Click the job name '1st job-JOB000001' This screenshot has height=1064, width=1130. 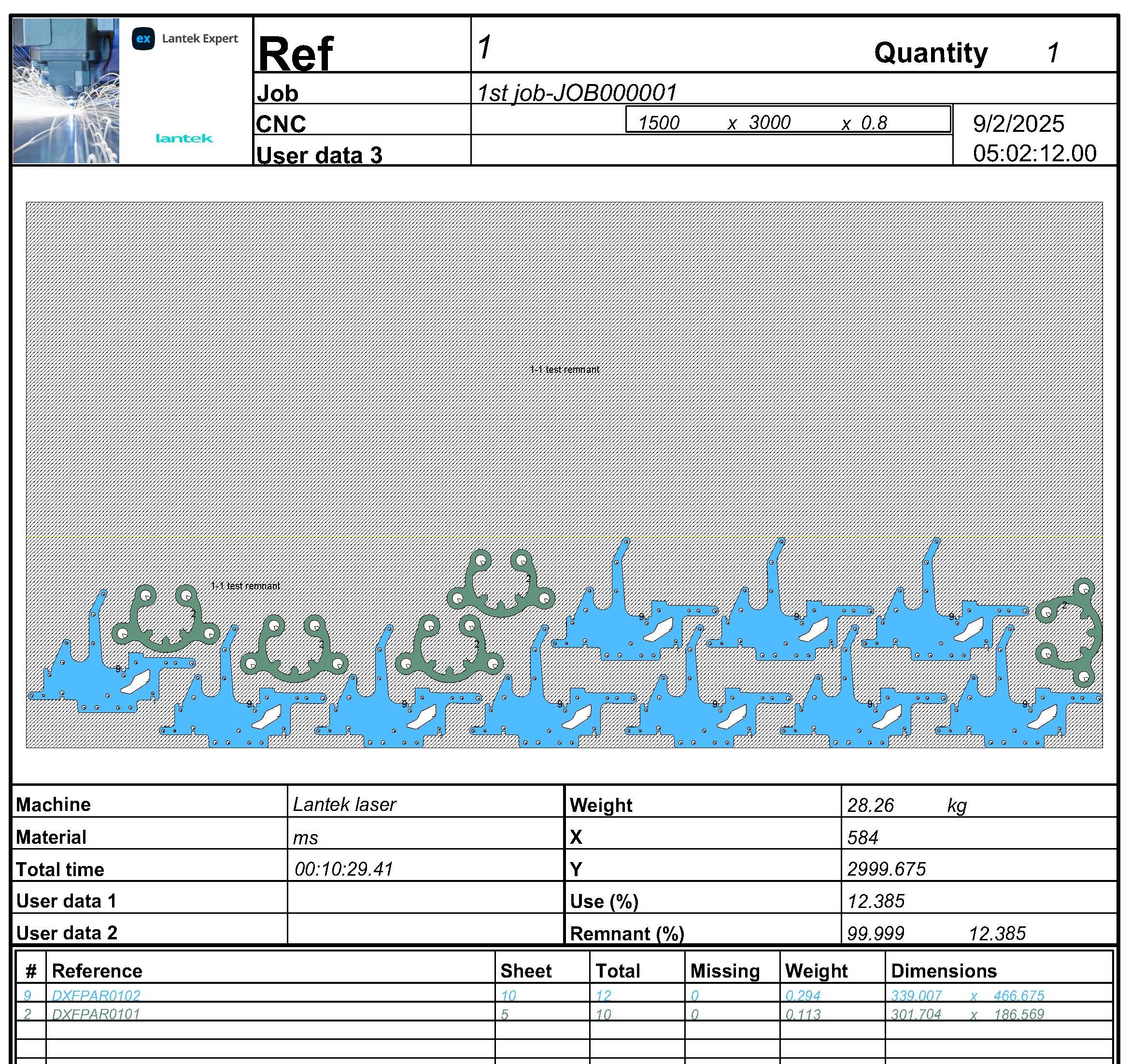(x=577, y=93)
